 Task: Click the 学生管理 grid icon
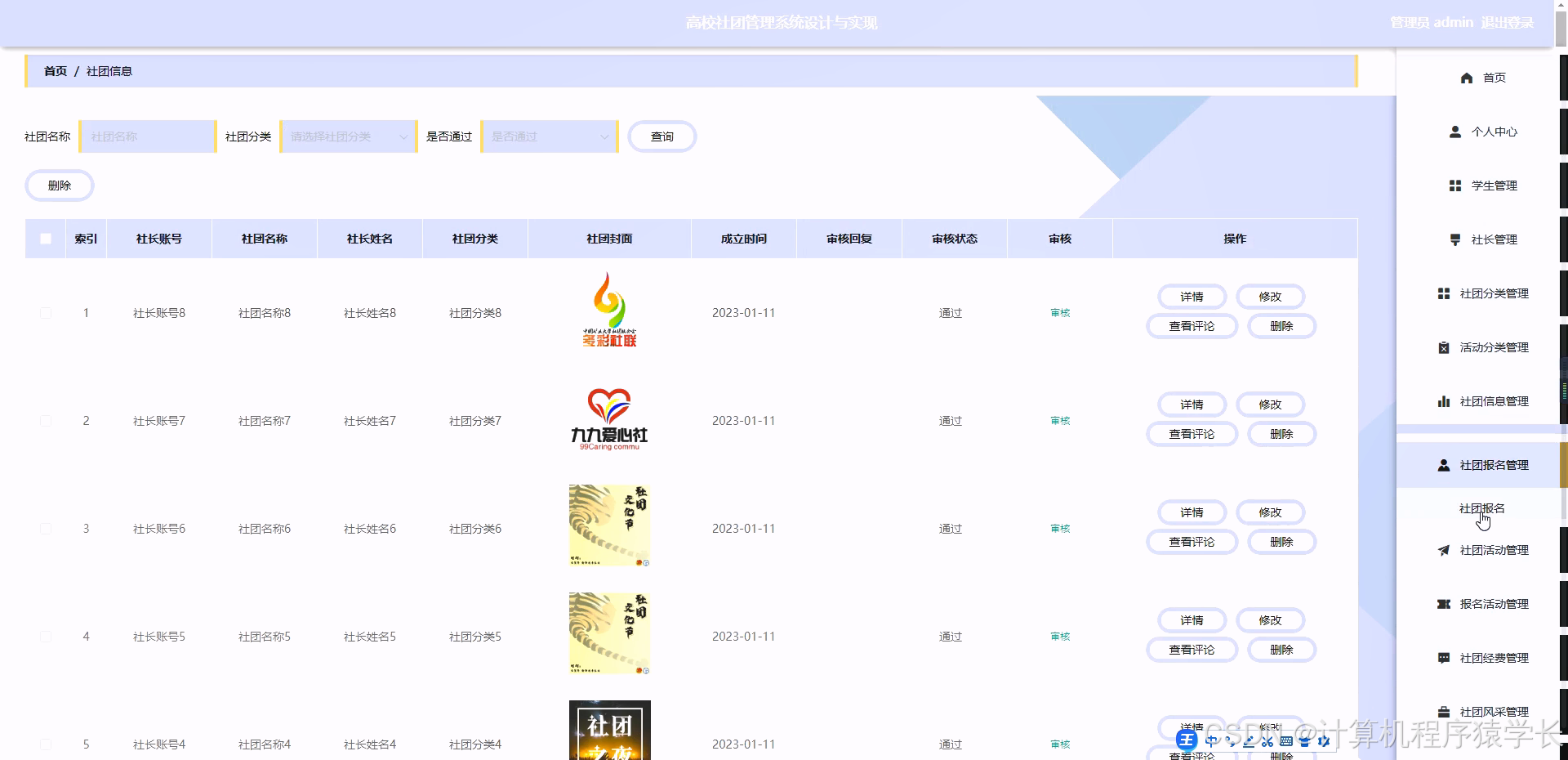click(x=1455, y=186)
